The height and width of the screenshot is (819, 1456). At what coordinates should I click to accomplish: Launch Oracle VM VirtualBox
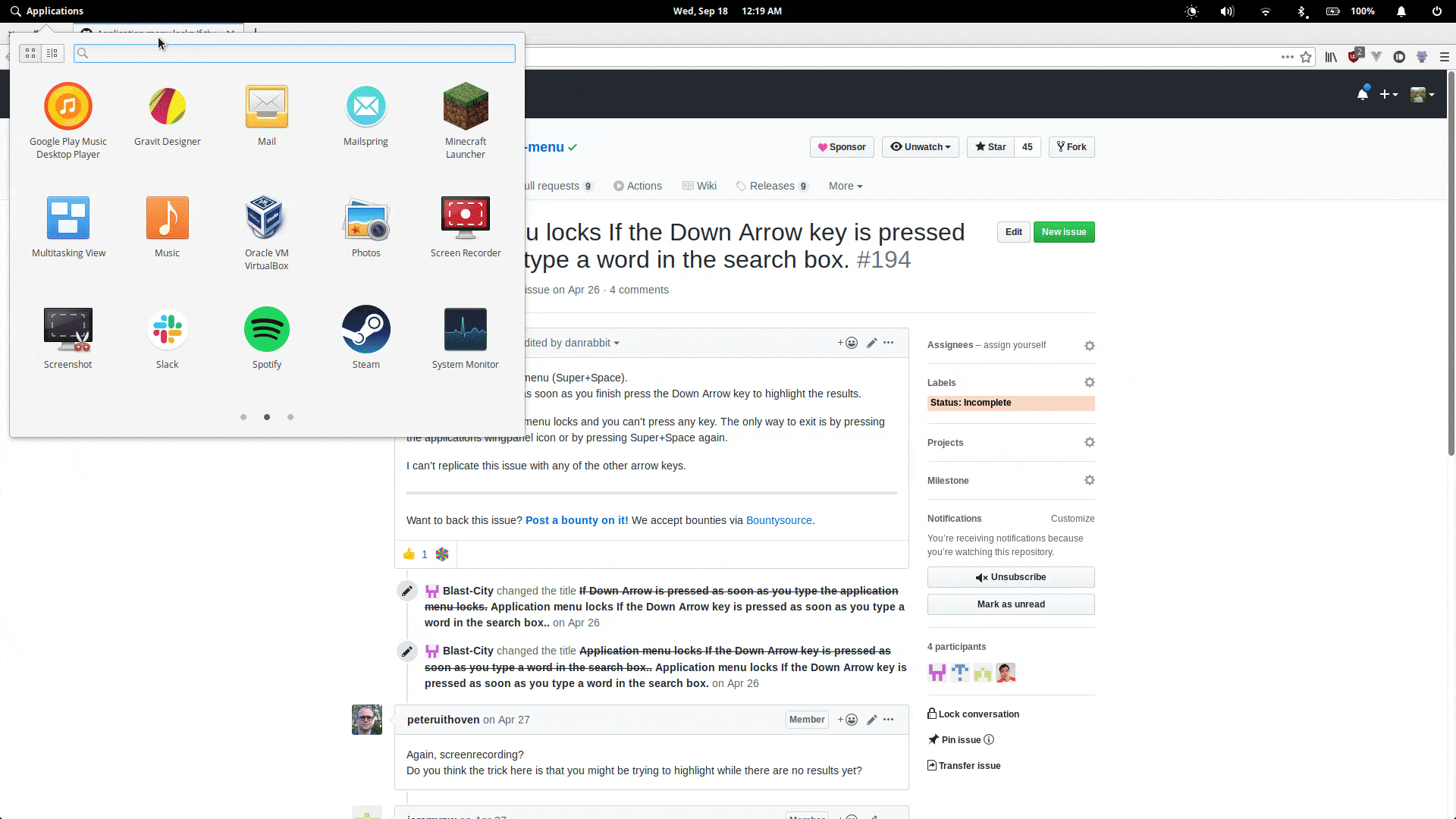click(266, 219)
